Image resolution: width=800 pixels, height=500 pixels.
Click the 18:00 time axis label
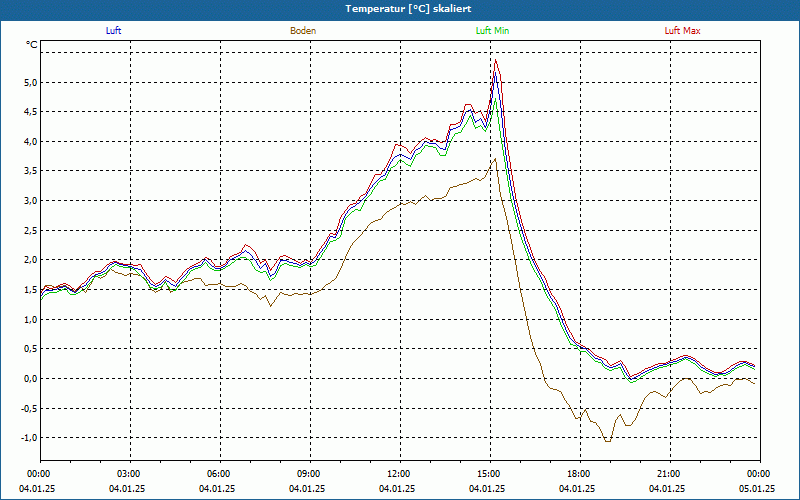point(580,474)
